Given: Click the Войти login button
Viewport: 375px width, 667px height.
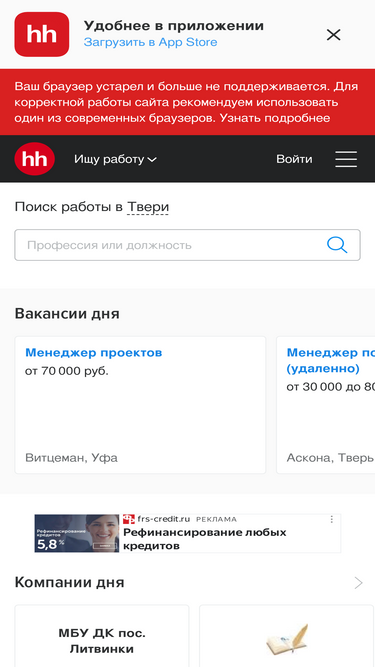Looking at the screenshot, I should (294, 159).
